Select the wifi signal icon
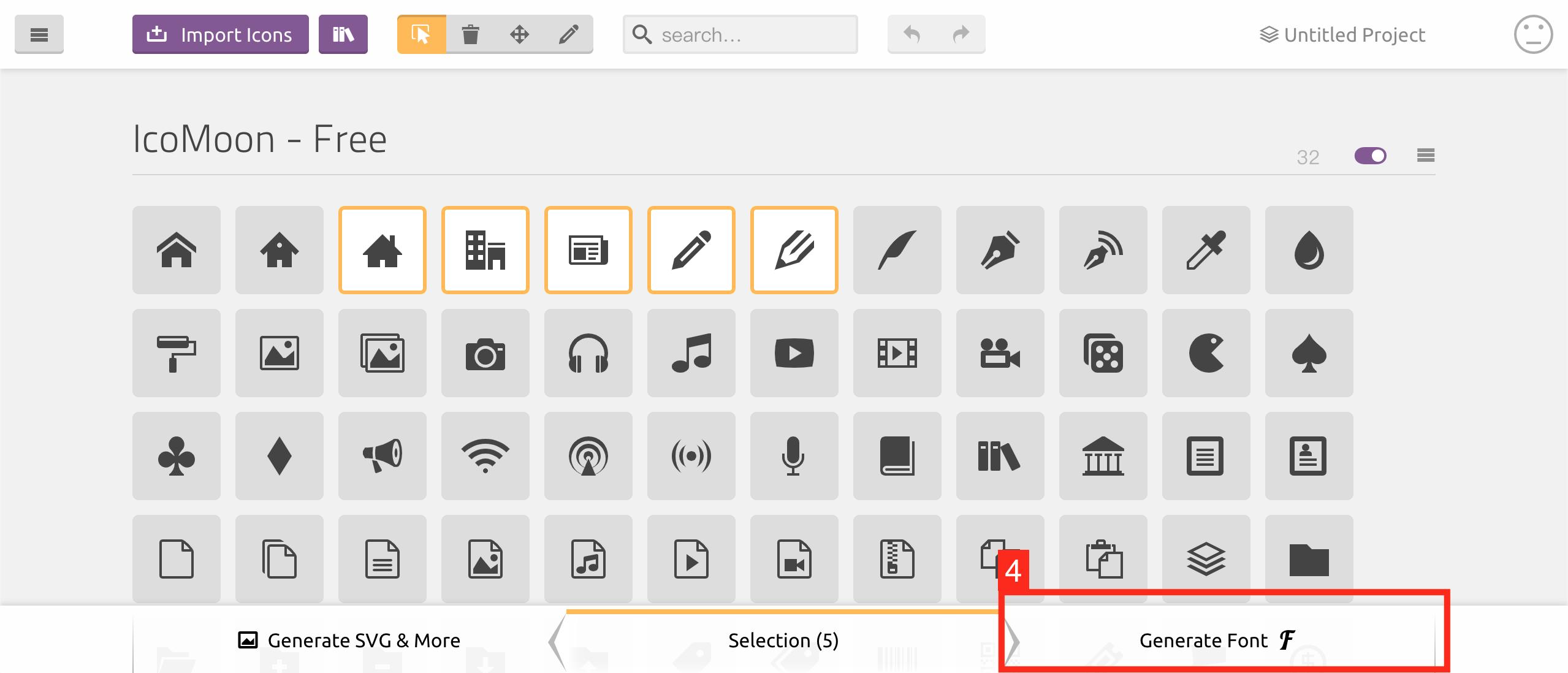 tap(485, 456)
